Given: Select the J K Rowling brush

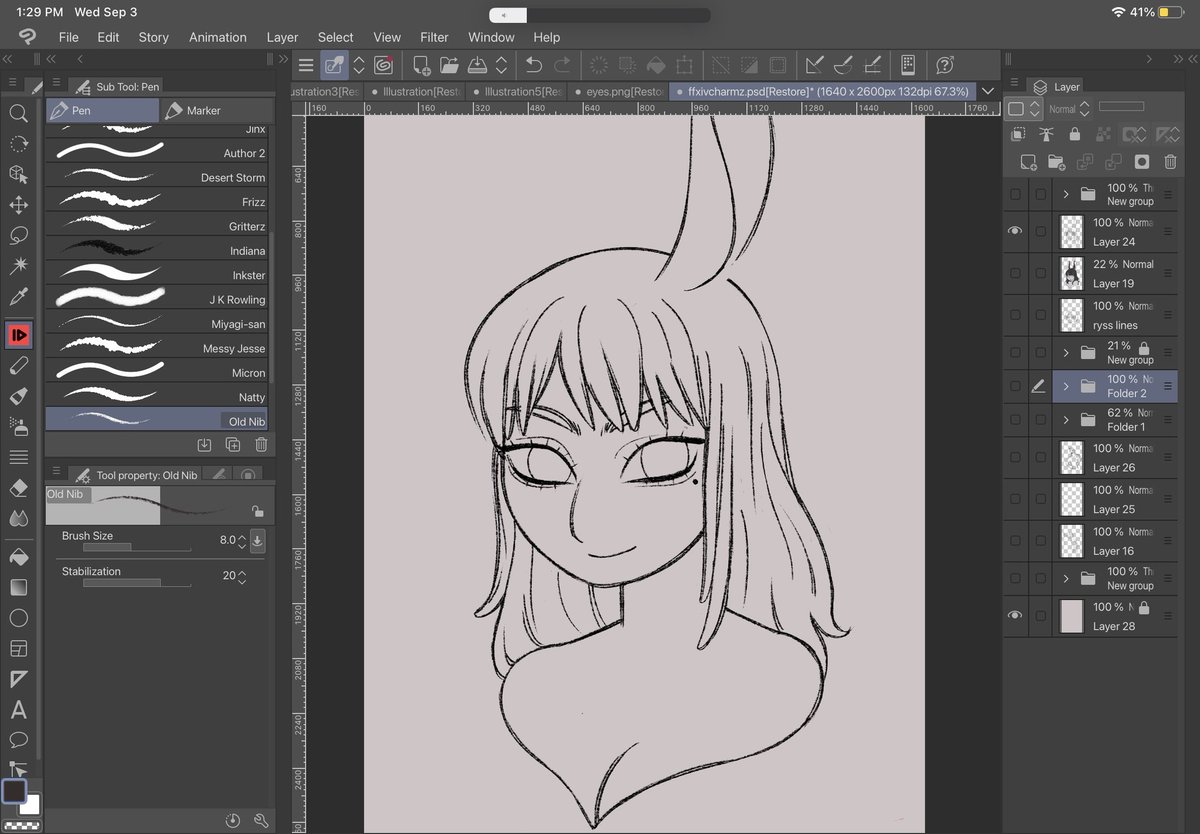Looking at the screenshot, I should (157, 299).
